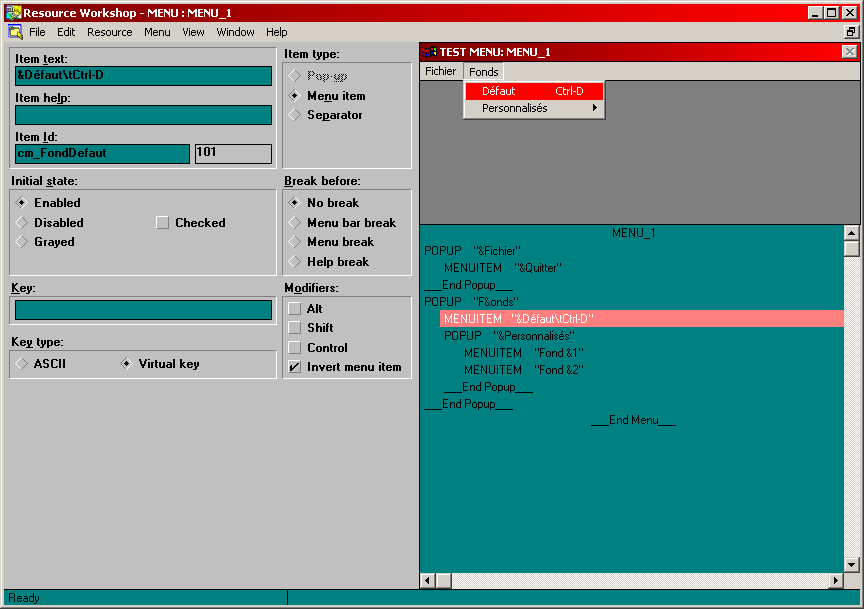Image resolution: width=864 pixels, height=609 pixels.
Task: Uncheck Invert menu item
Action: point(294,367)
